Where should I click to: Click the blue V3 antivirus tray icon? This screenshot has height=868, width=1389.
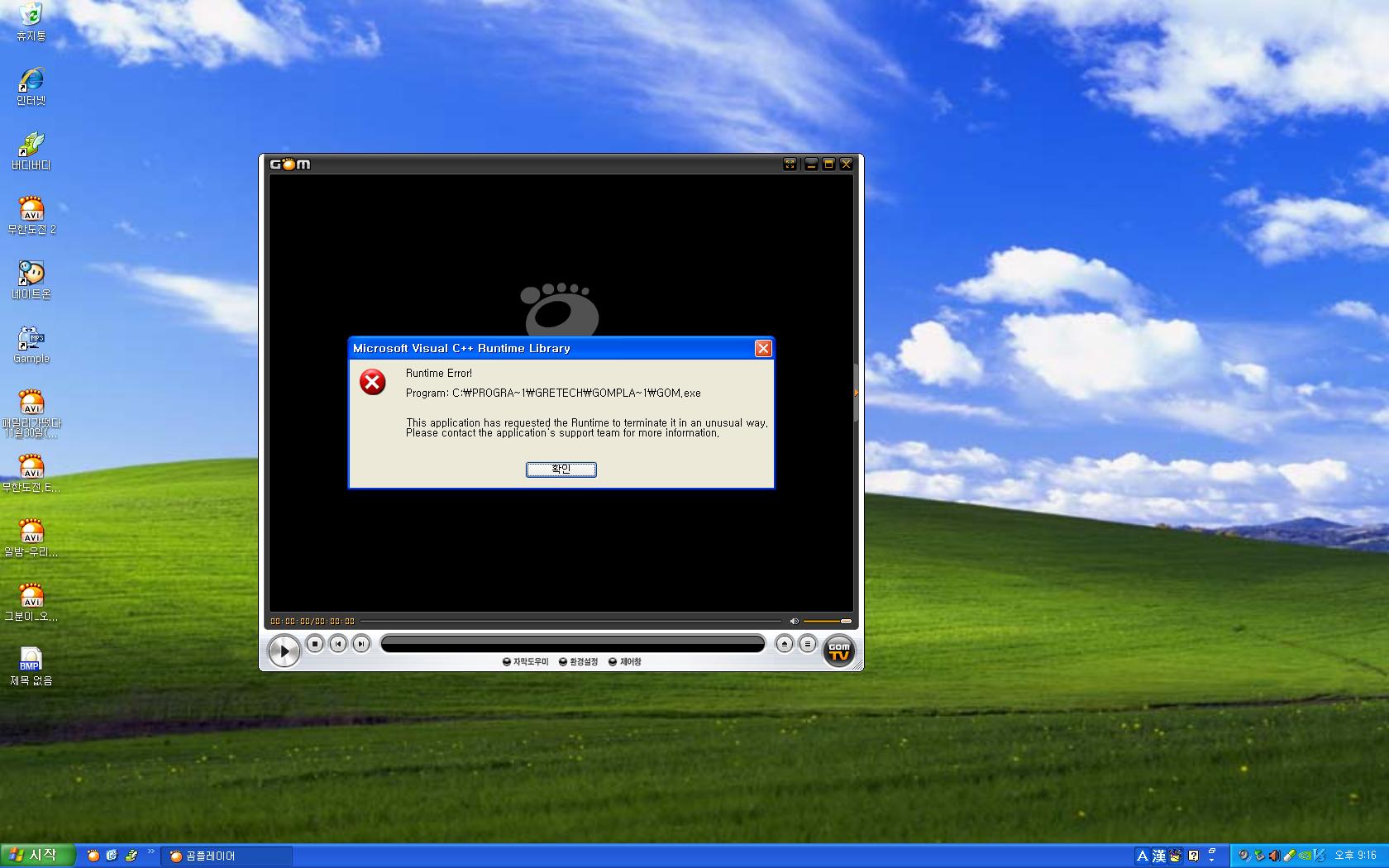click(1320, 856)
